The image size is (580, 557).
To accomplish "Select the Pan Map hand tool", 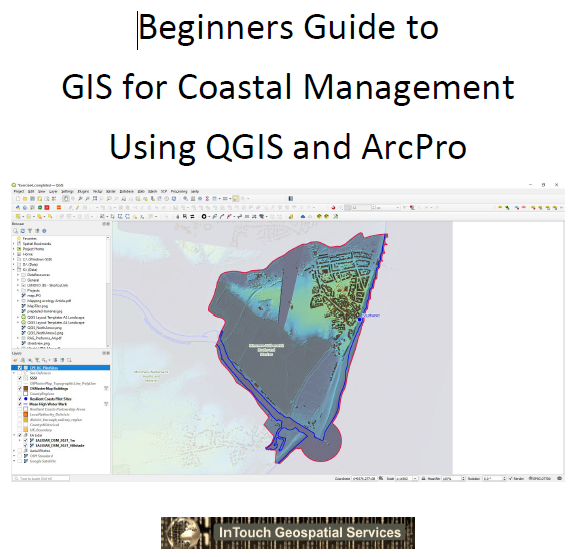I will pyautogui.click(x=66, y=199).
